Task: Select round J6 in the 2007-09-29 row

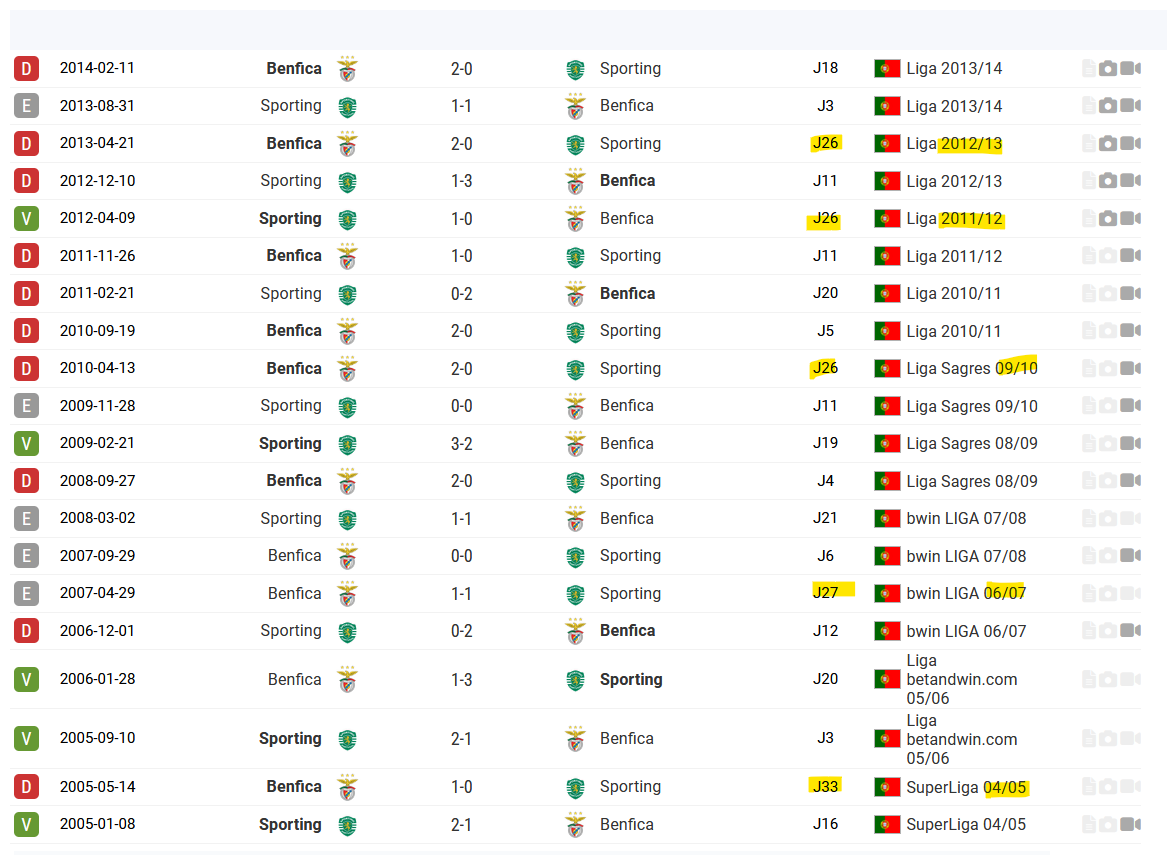Action: [825, 556]
